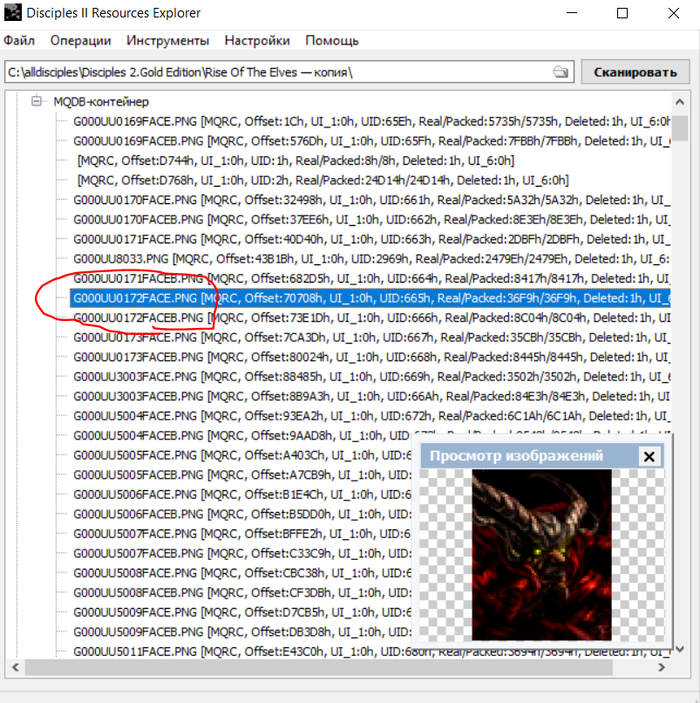Open the Помощь menu

pyautogui.click(x=332, y=41)
